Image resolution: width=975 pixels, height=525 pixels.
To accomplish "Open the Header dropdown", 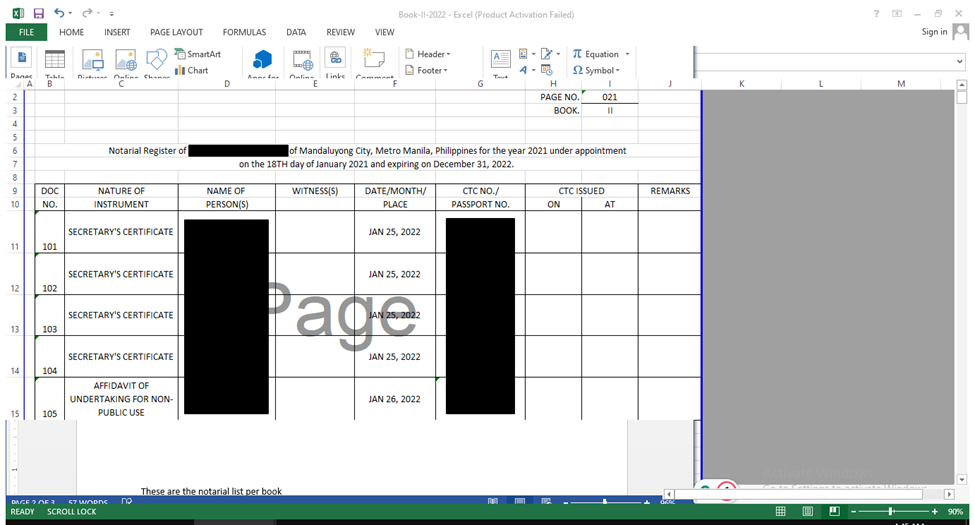I will 428,54.
